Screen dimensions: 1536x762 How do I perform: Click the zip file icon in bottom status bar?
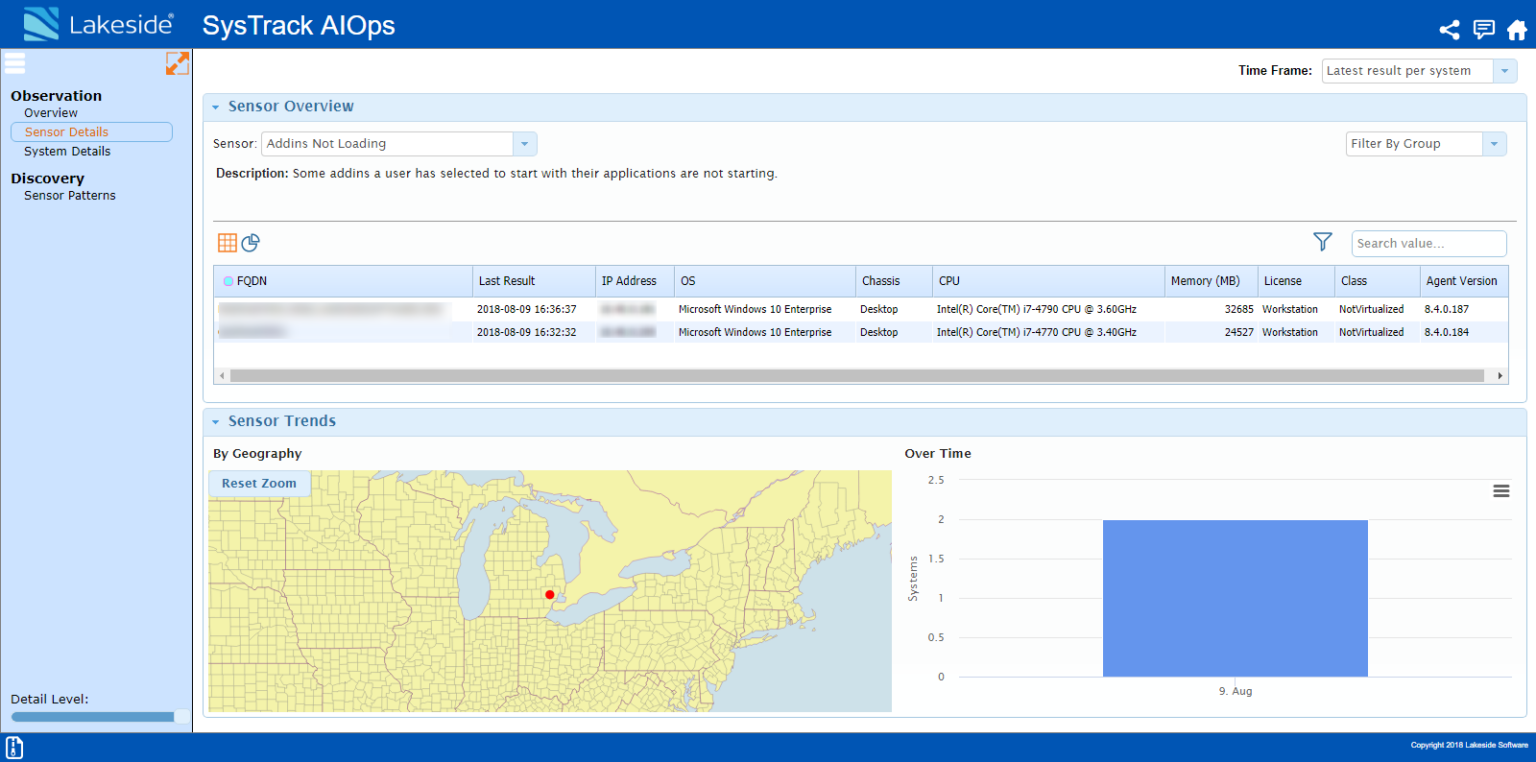tap(14, 747)
